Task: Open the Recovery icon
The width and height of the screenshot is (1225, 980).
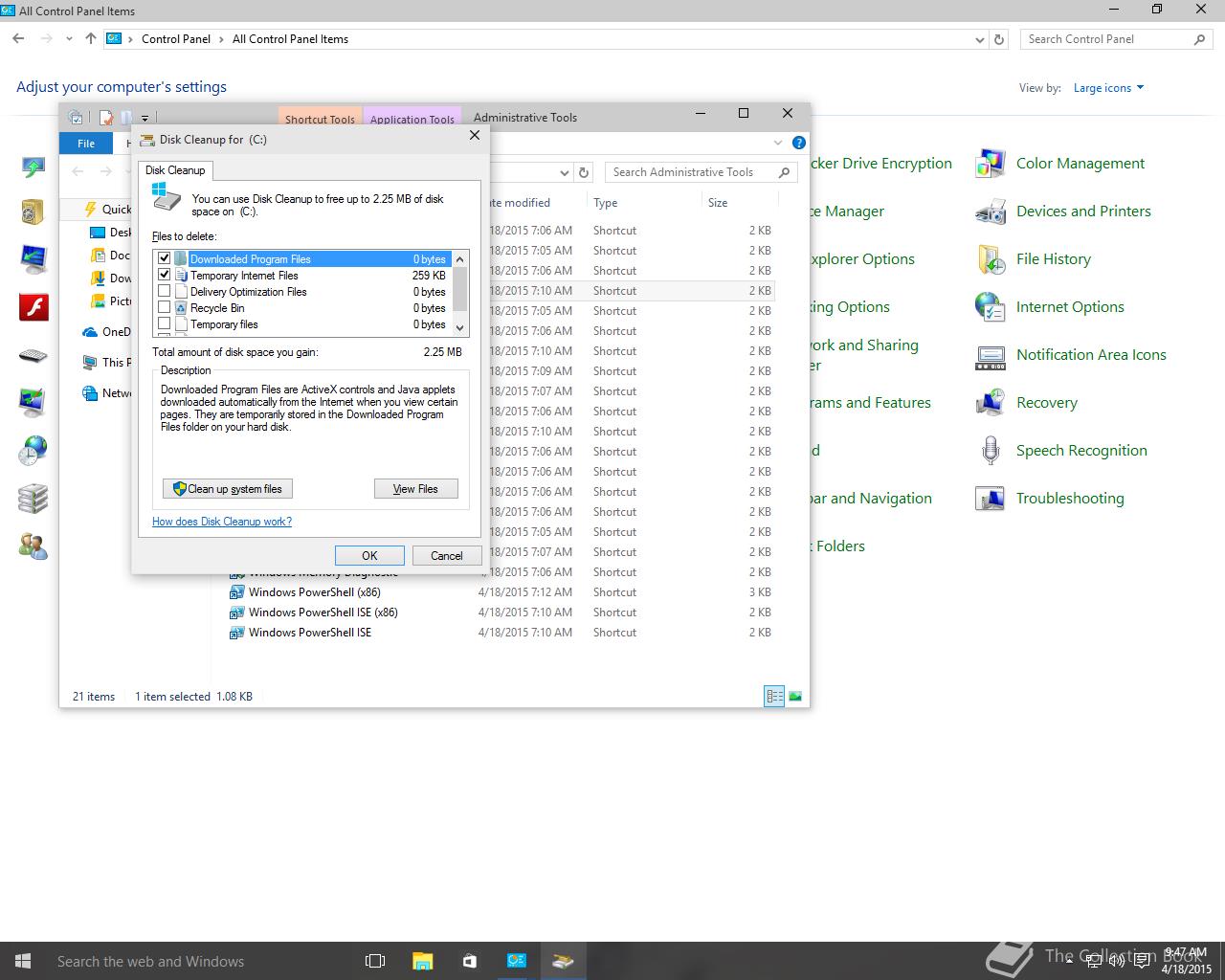Action: point(990,403)
